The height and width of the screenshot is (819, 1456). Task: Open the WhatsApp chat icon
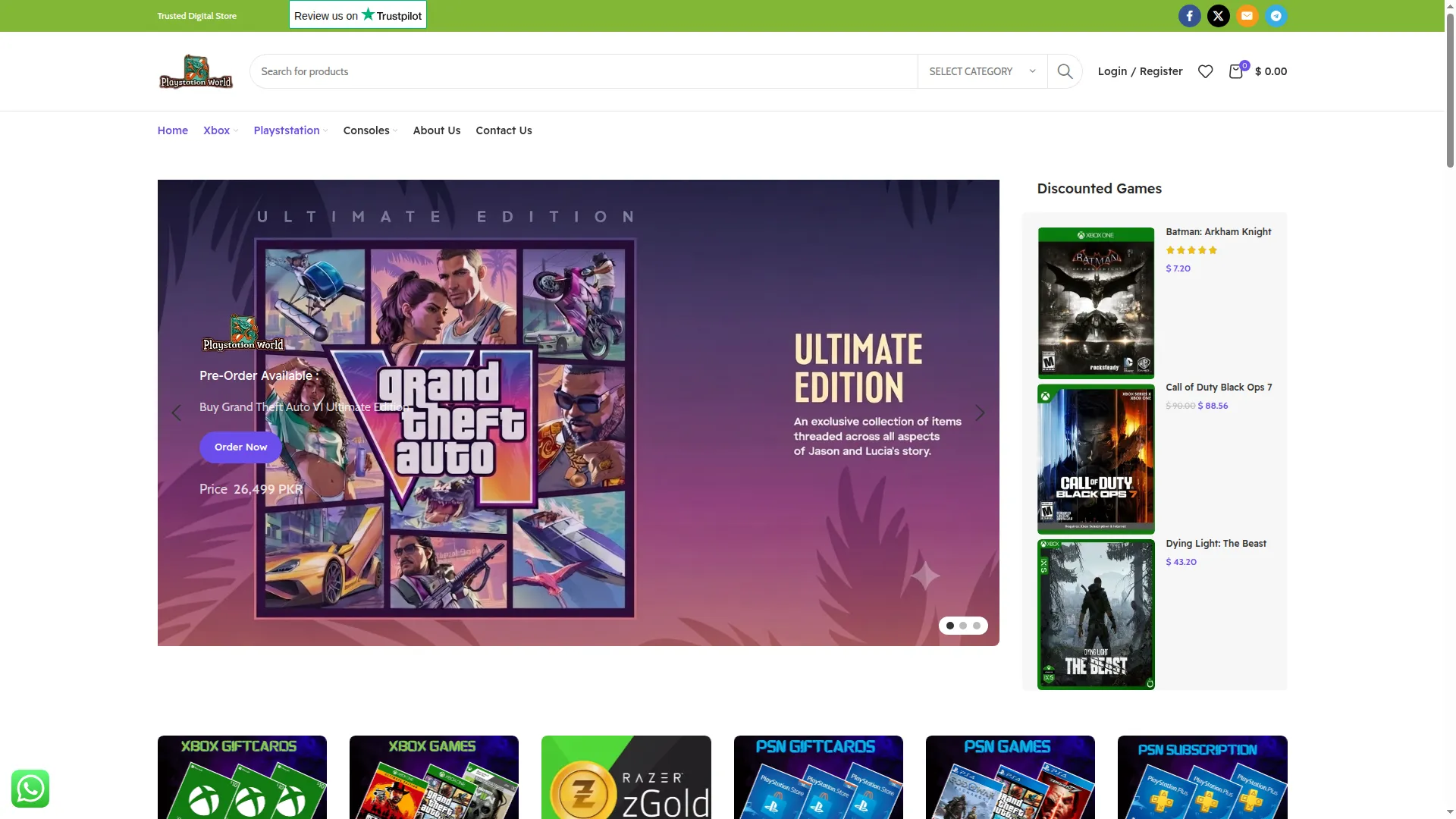(x=30, y=789)
